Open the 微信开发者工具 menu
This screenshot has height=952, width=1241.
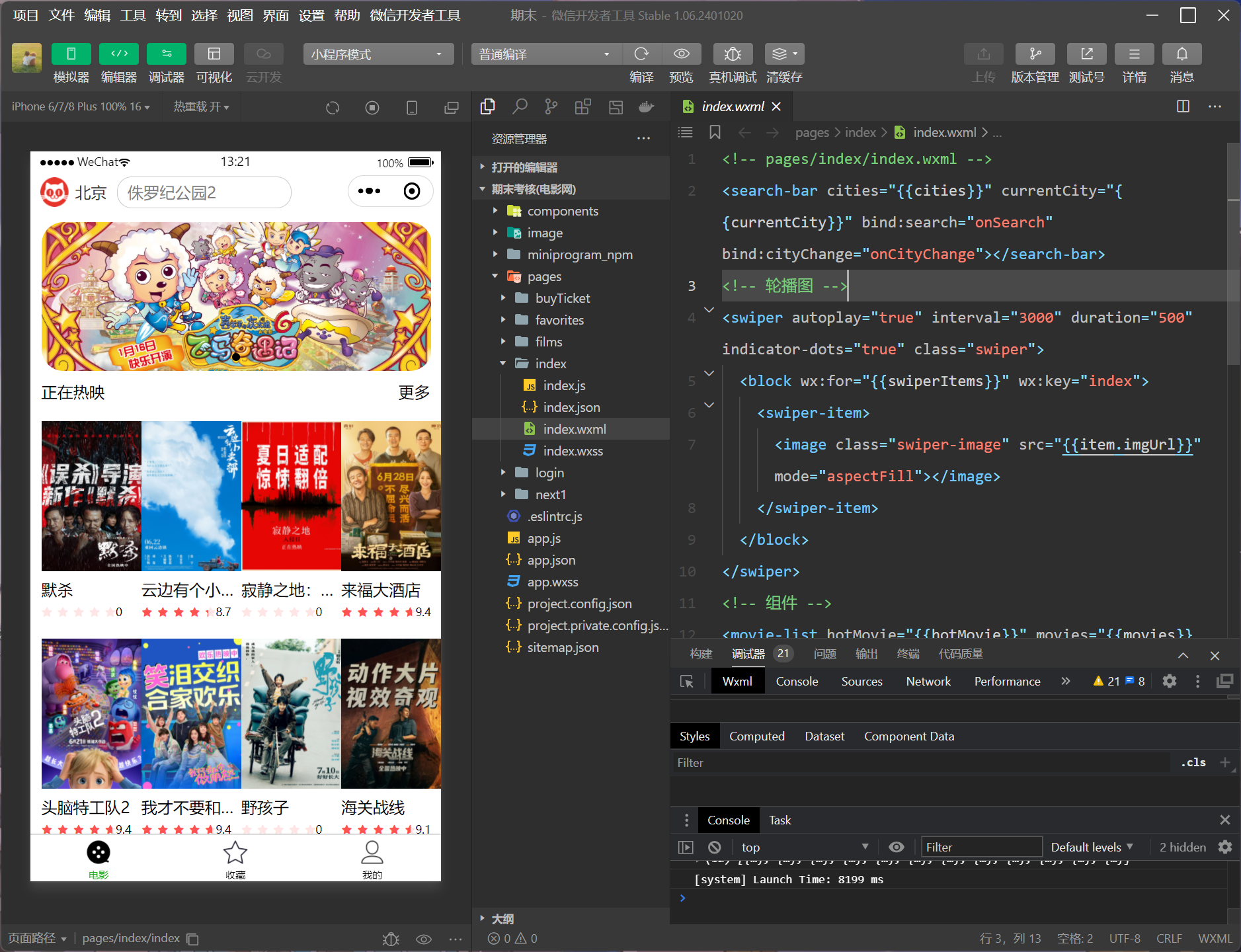(x=415, y=15)
